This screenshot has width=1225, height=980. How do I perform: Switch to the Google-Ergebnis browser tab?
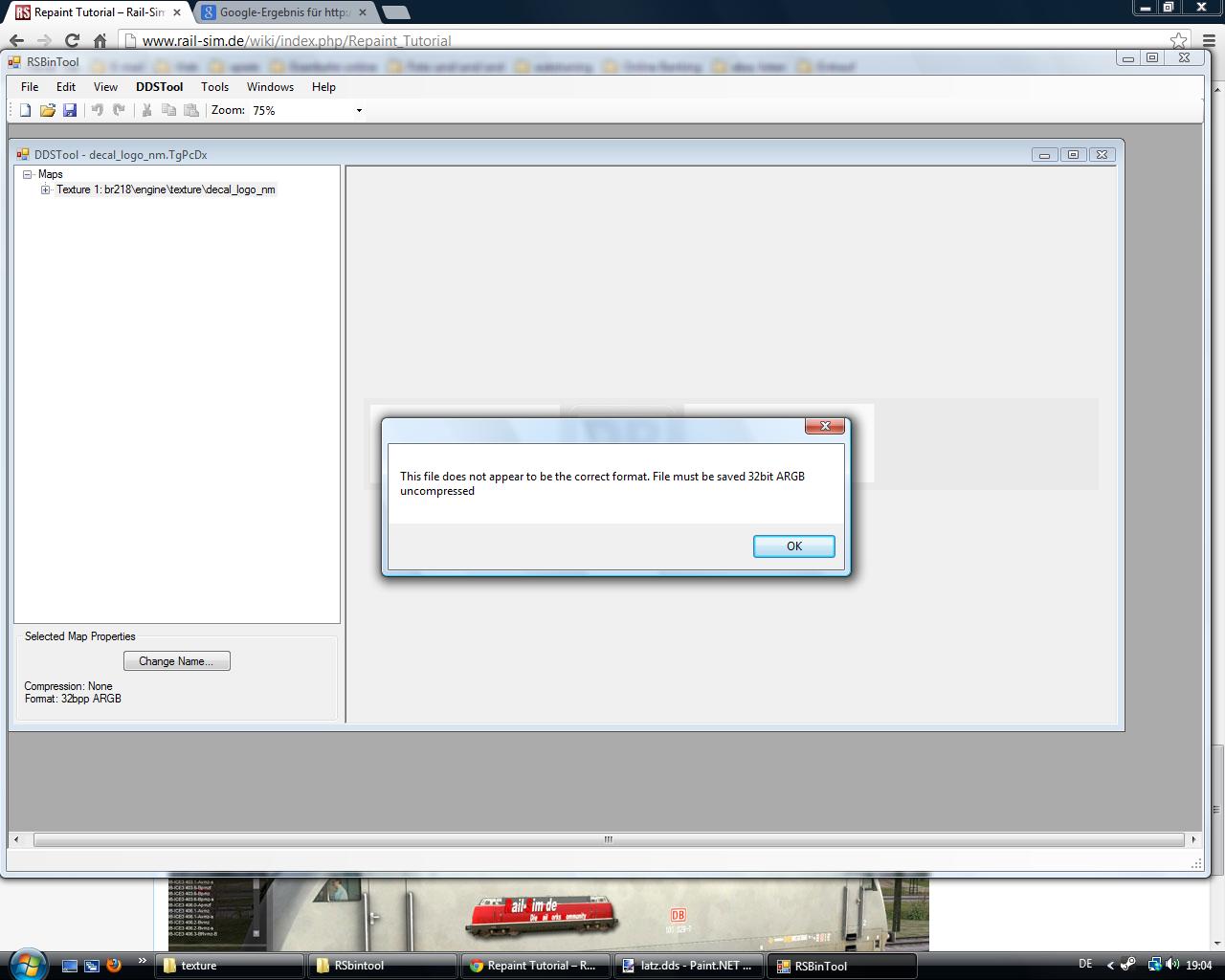coord(284,12)
